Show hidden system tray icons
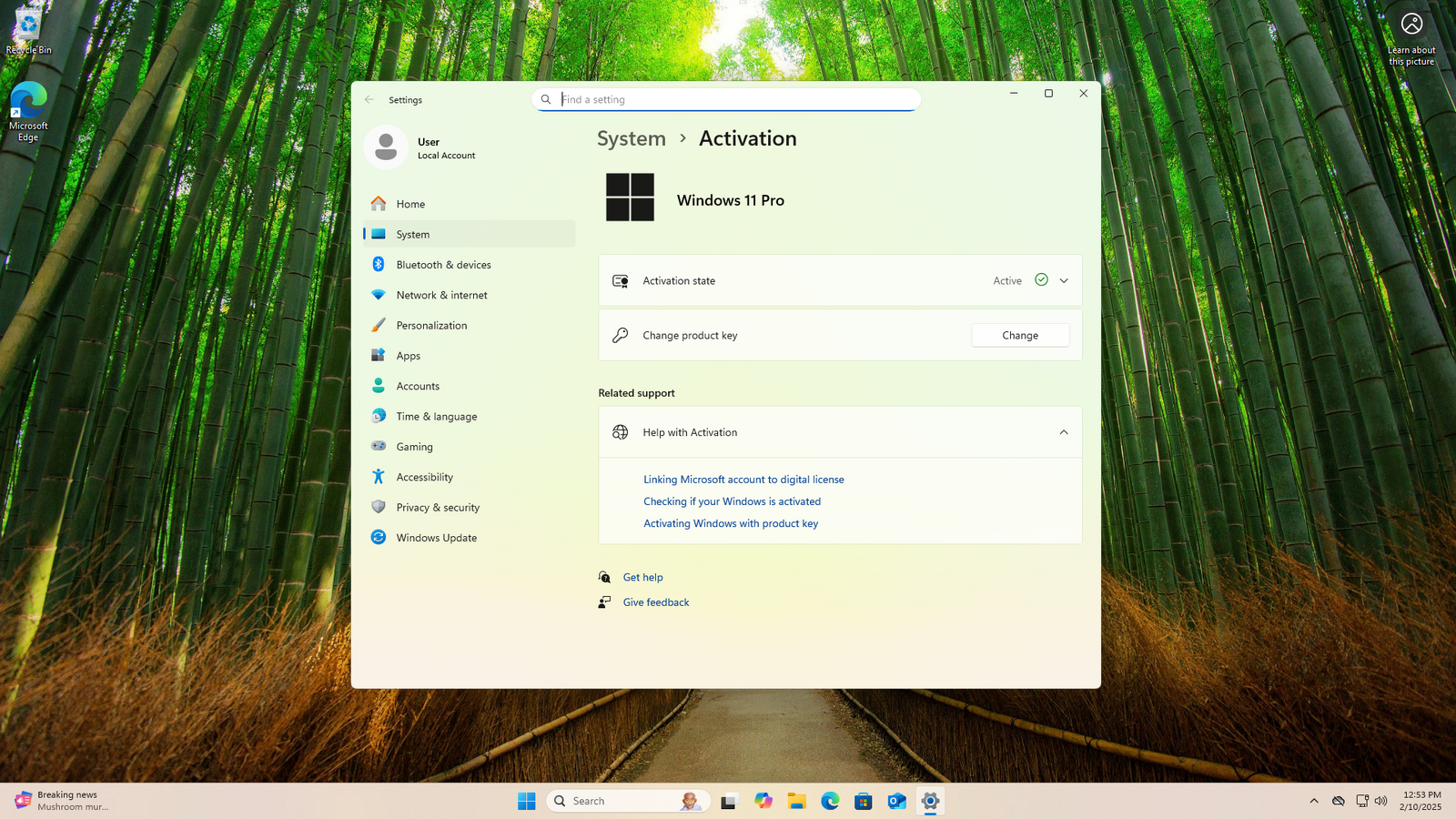Image resolution: width=1456 pixels, height=819 pixels. click(1313, 801)
